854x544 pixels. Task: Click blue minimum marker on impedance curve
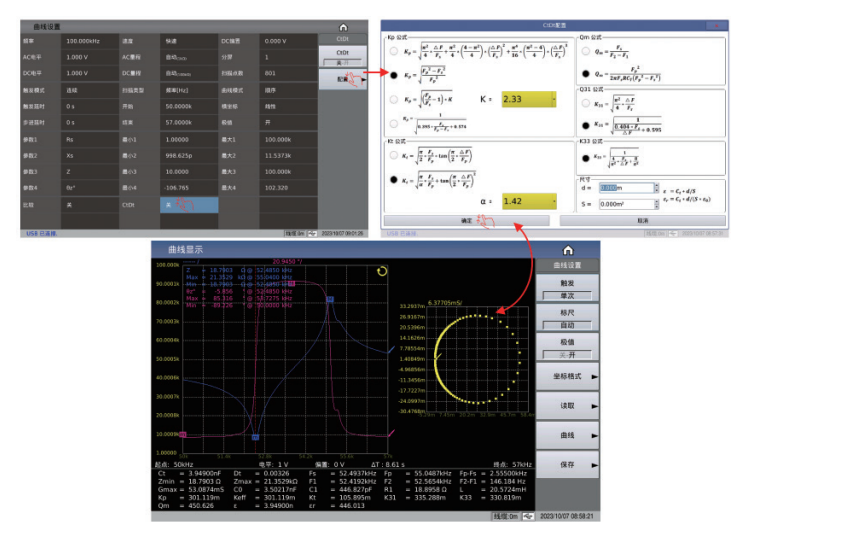click(x=256, y=437)
